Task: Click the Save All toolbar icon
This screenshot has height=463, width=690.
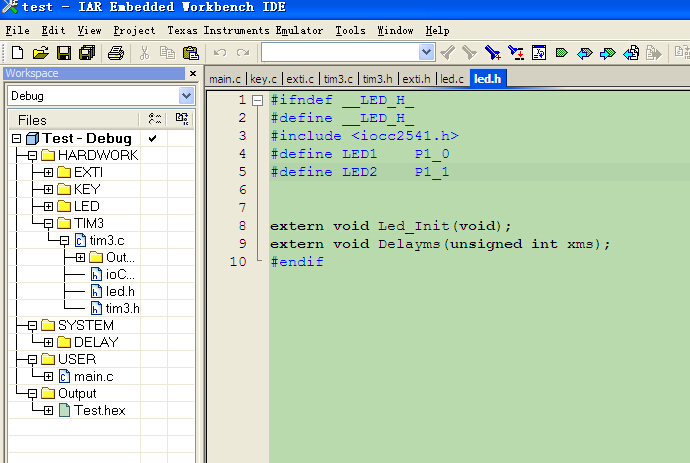Action: [x=87, y=53]
